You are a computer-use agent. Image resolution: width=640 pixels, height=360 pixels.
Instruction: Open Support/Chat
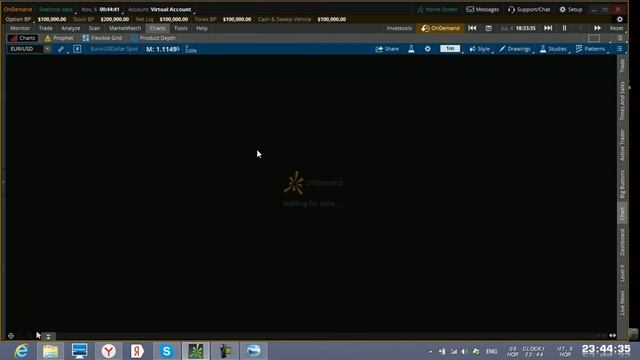(529, 9)
